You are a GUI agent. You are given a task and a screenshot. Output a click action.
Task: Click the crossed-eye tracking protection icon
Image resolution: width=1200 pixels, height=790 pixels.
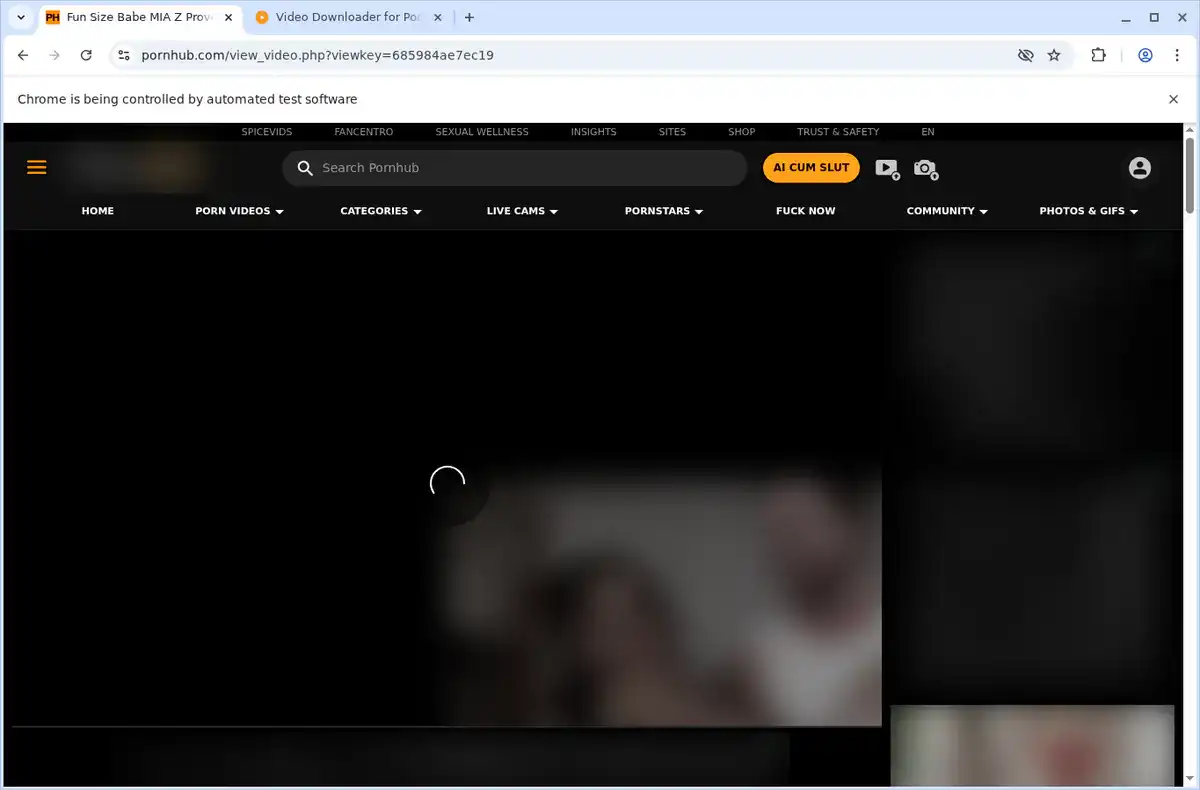click(x=1025, y=55)
